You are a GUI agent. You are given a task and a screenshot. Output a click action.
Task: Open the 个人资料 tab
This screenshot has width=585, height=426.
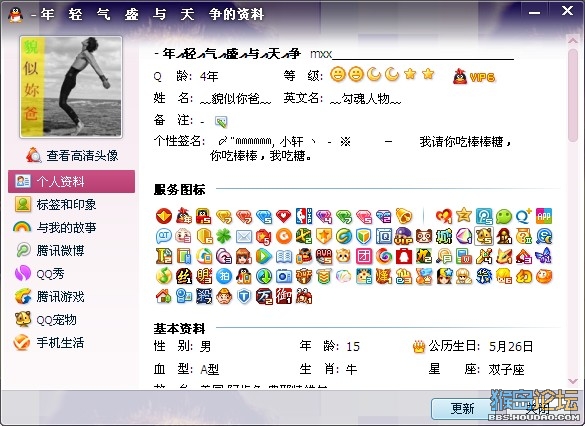71,182
